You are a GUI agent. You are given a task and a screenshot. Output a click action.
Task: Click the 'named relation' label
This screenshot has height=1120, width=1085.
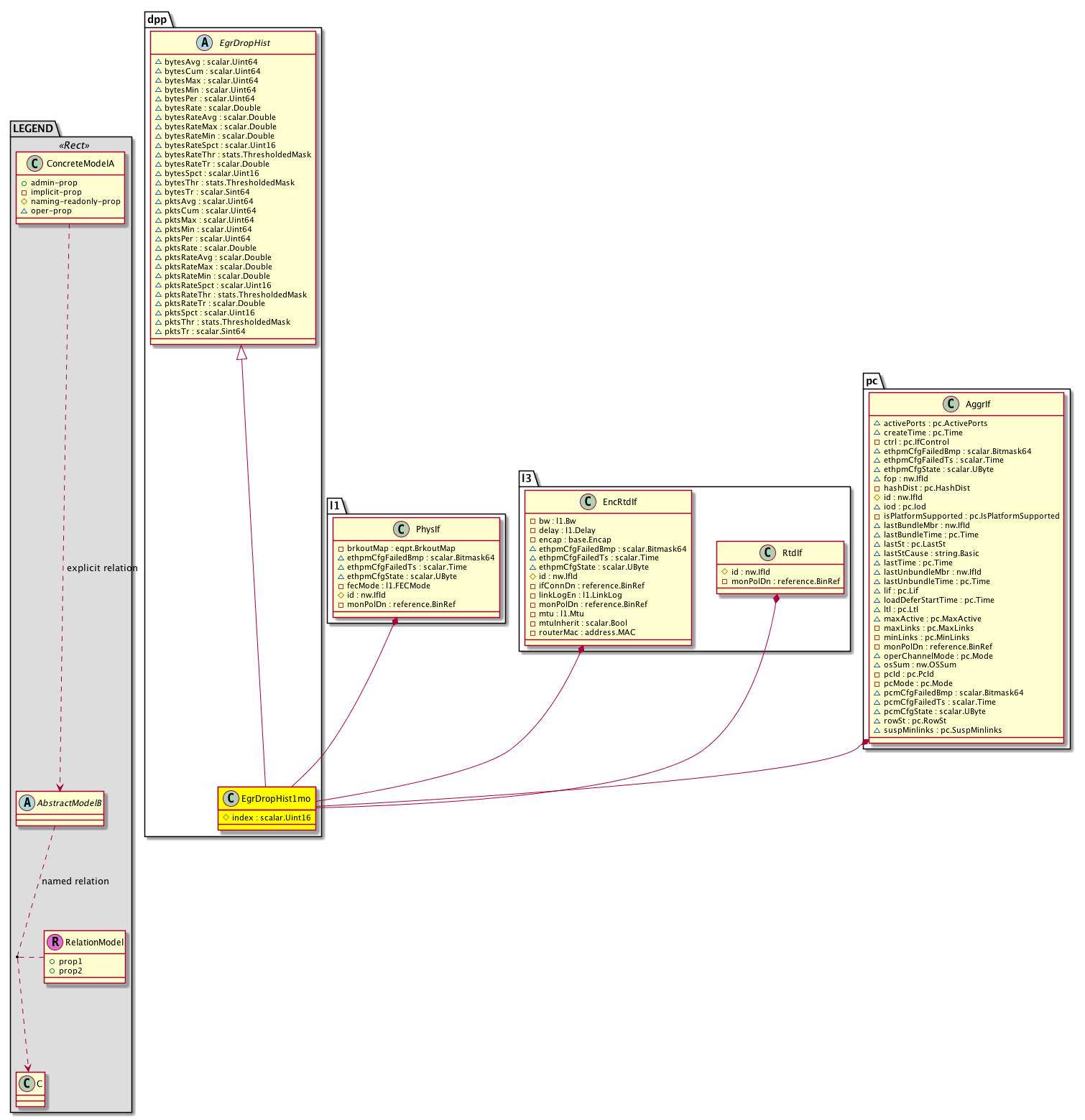pos(75,881)
